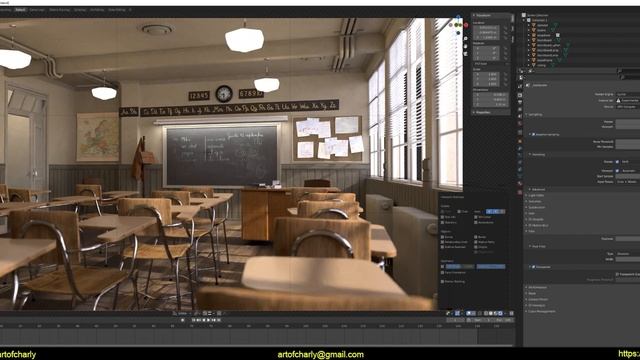This screenshot has height=360, width=640.
Task: Click the blue Z axis on navigation gizmo
Action: [x=458, y=17]
